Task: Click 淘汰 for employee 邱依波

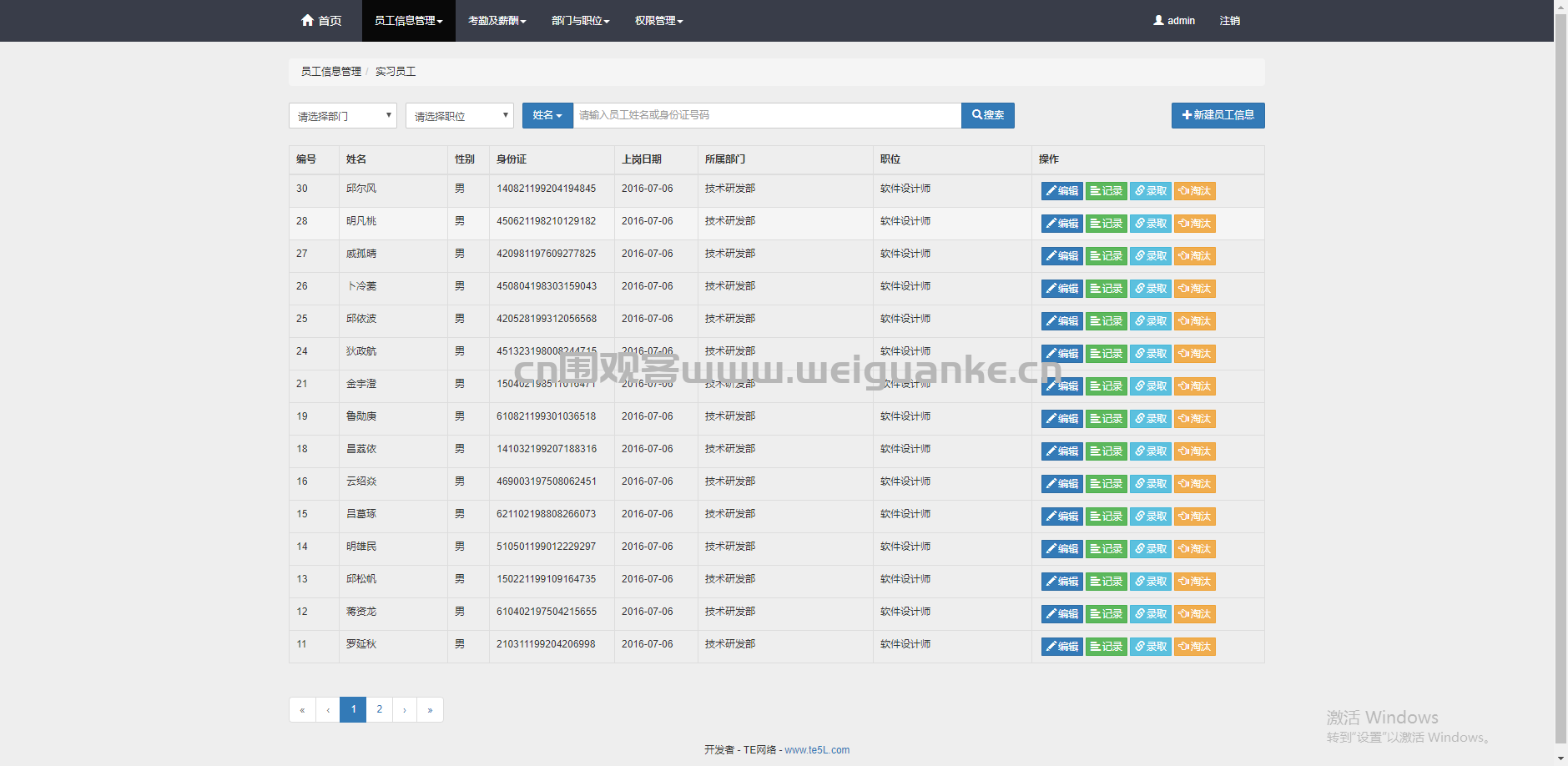Action: tap(1195, 321)
